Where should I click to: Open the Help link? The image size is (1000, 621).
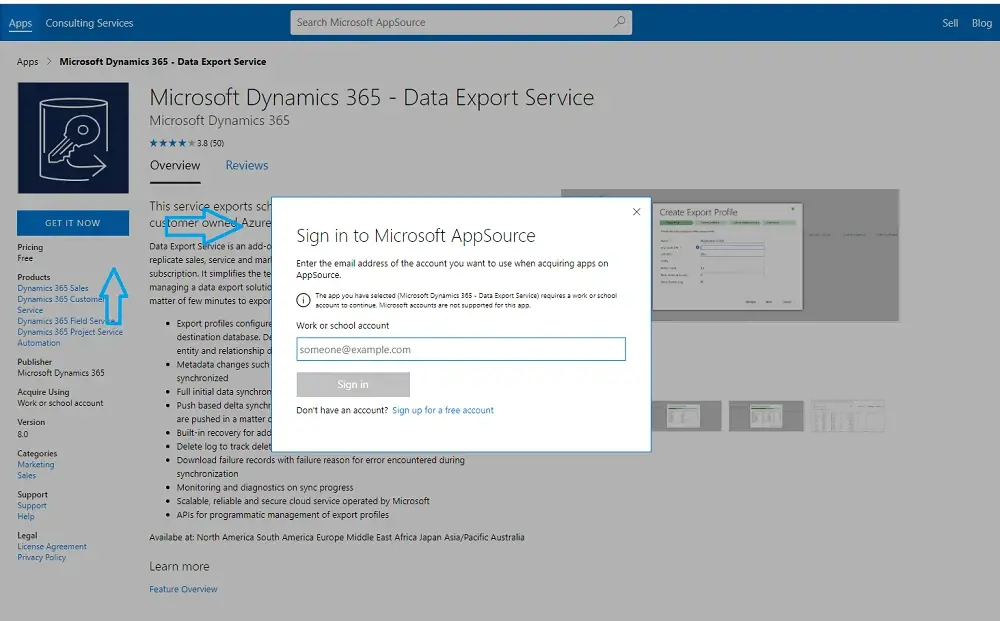point(26,516)
